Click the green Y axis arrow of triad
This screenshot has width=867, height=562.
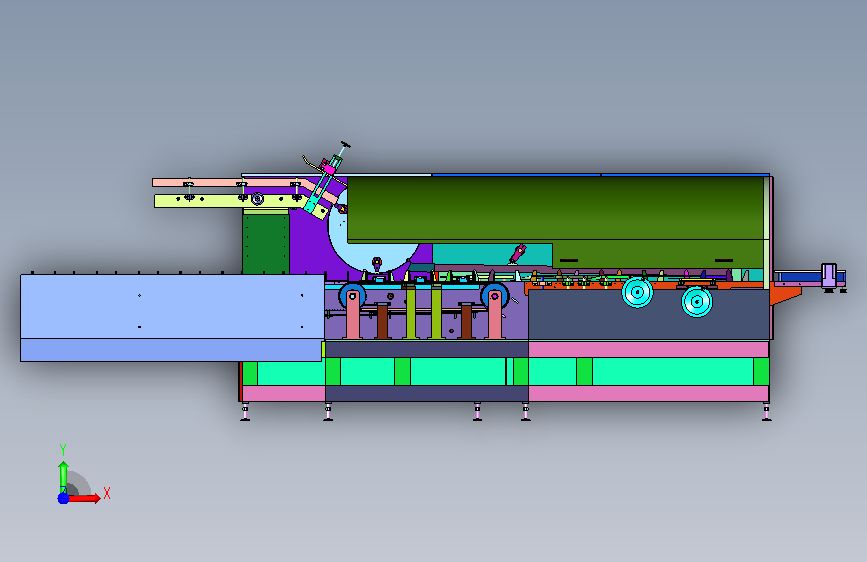click(63, 477)
